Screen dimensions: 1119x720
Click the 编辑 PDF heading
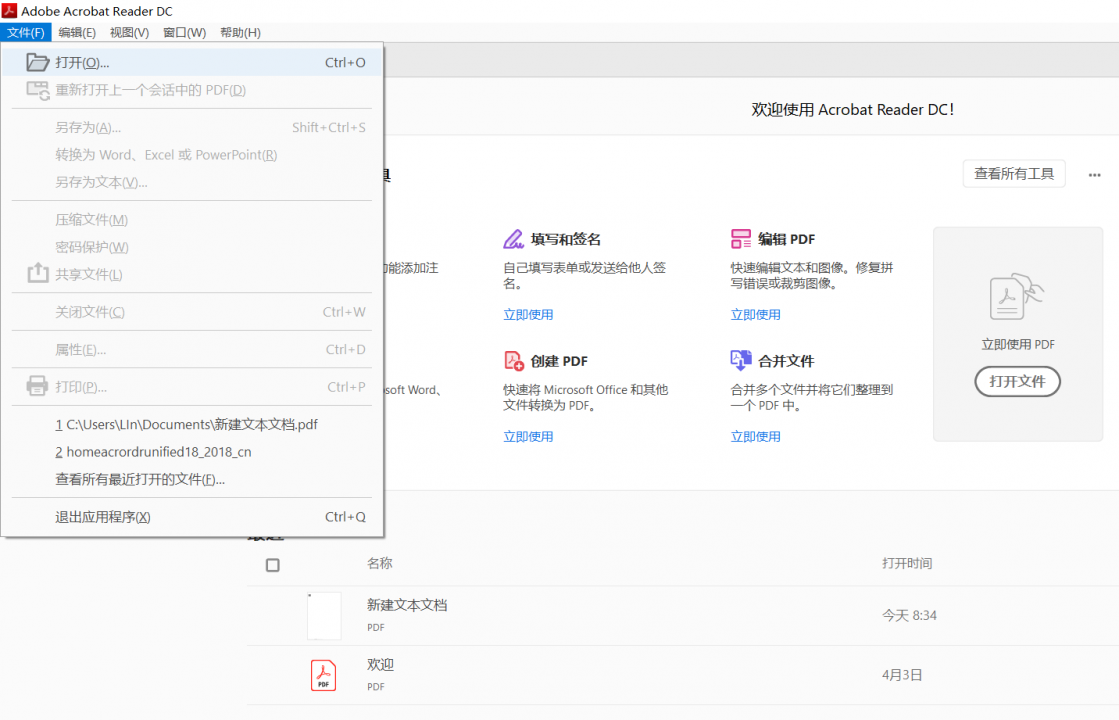(x=786, y=239)
